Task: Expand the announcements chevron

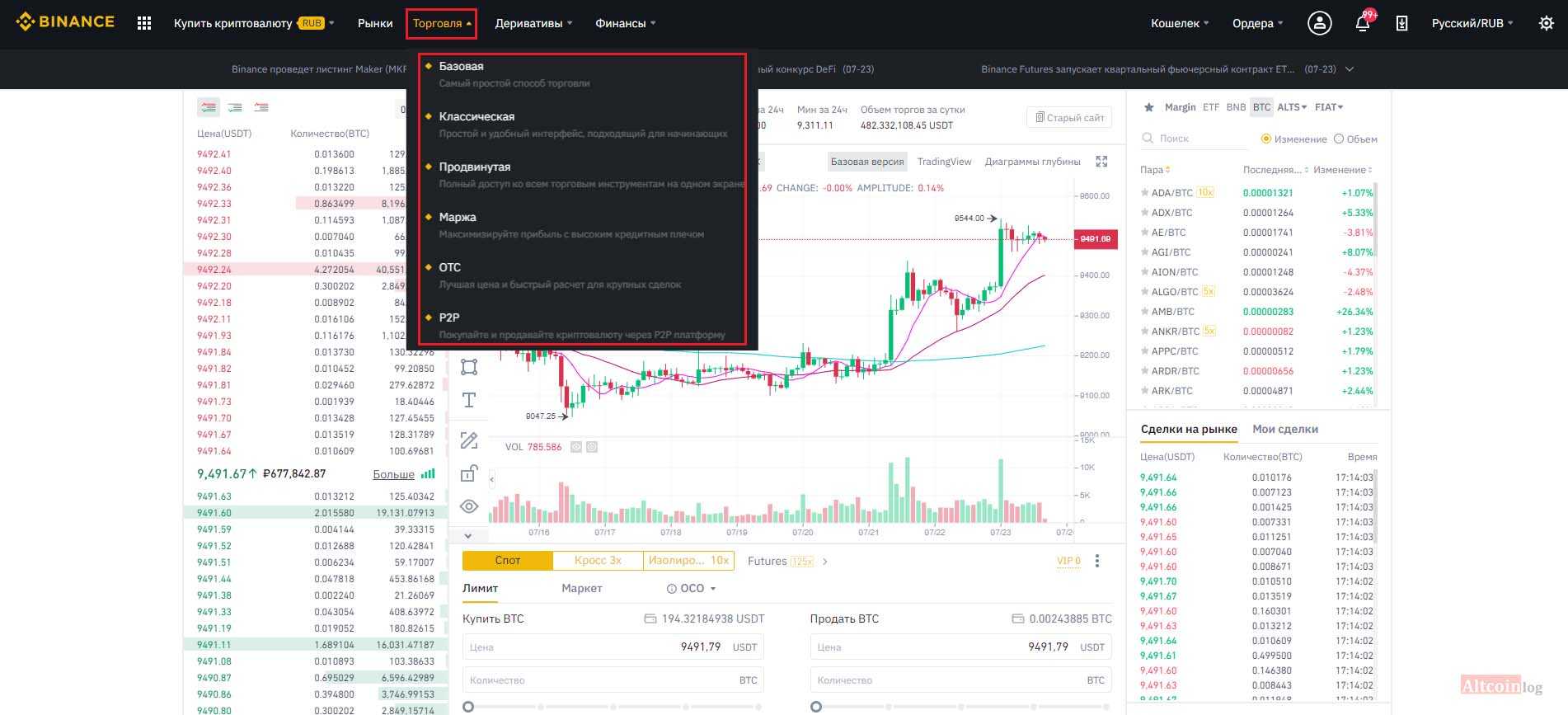Action: tap(1350, 69)
